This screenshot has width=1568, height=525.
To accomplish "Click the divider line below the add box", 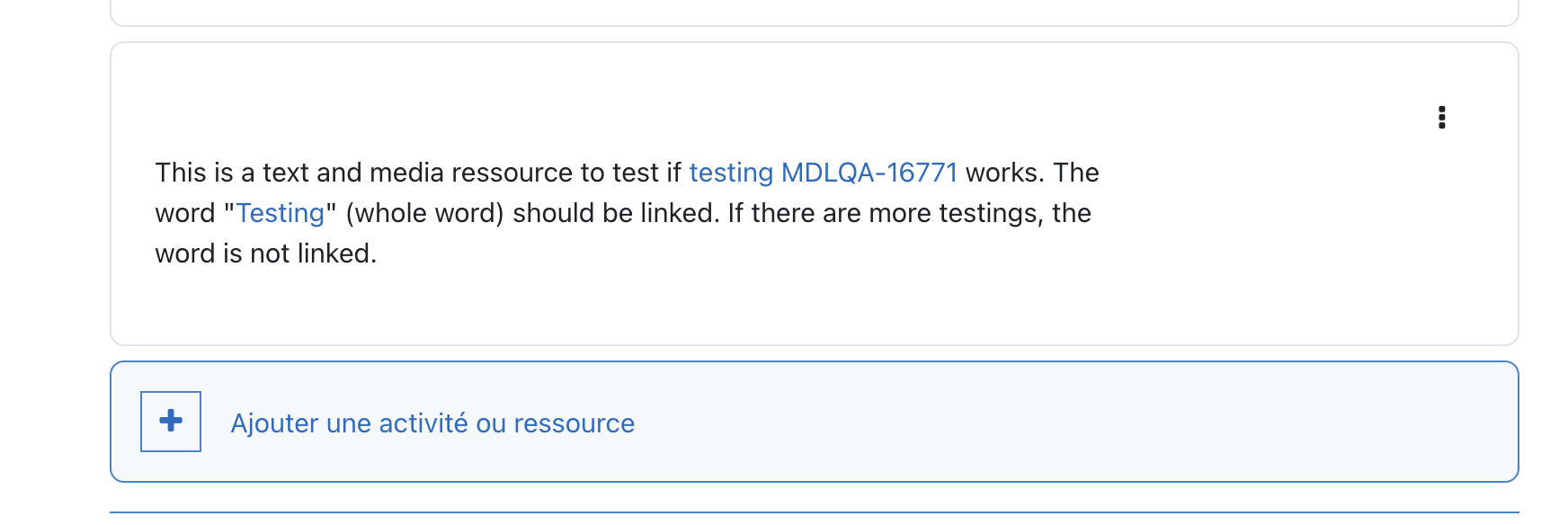I will (x=814, y=512).
